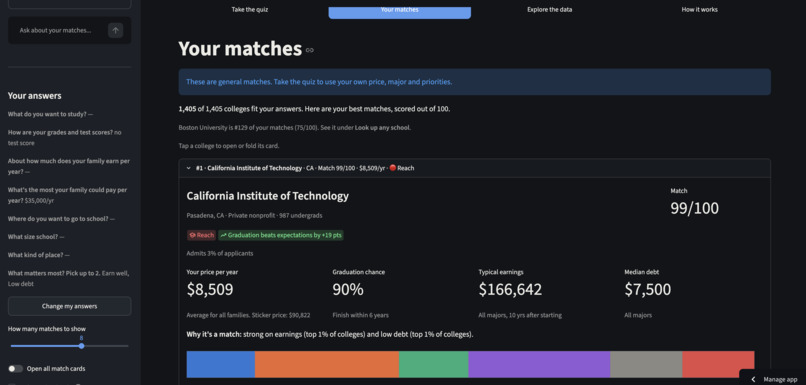Viewport: 806px width, 385px height.
Task: Click the California Institute of Technology card title
Action: point(267,196)
